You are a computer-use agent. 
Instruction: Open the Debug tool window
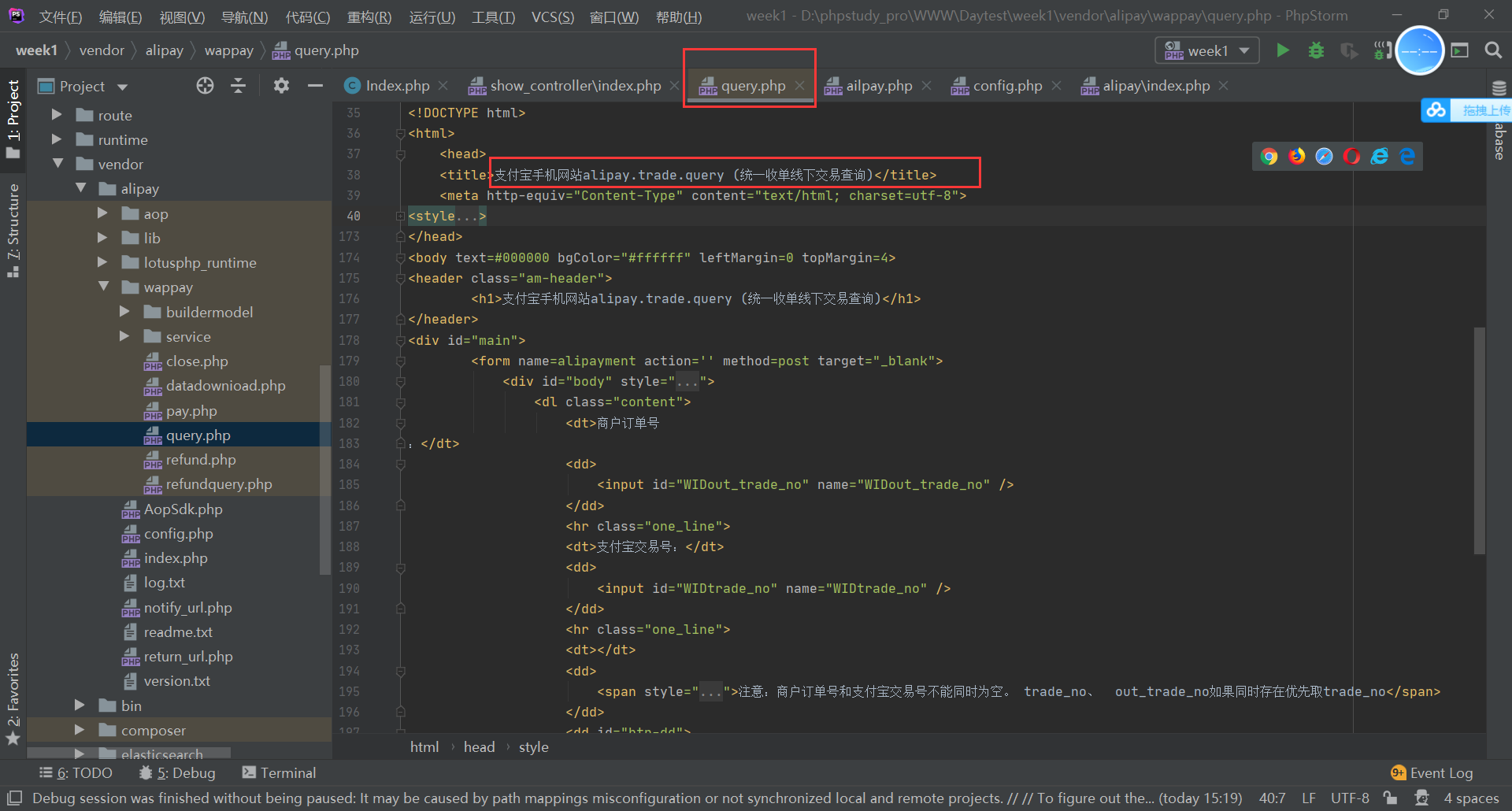pyautogui.click(x=177, y=773)
